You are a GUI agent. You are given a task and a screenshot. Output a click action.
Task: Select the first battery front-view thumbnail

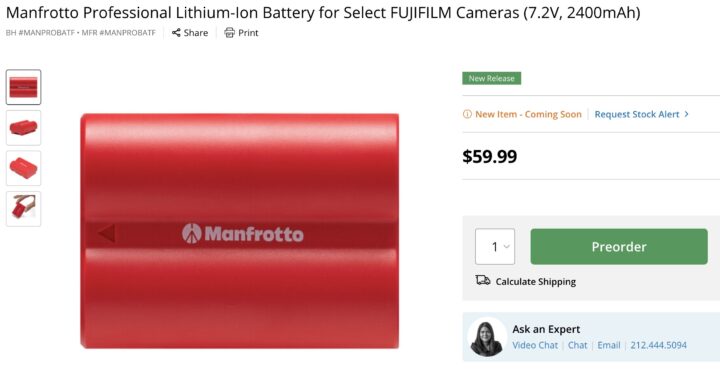click(x=23, y=87)
